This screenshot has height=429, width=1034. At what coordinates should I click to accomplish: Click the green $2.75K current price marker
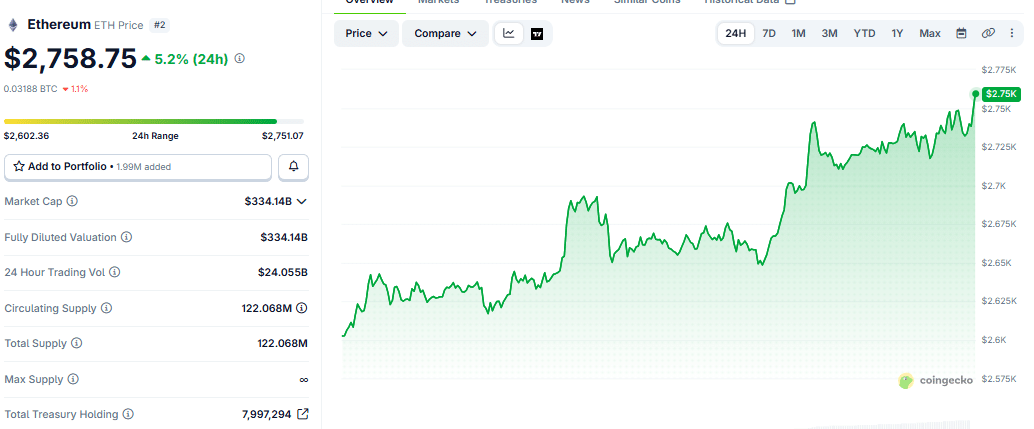point(1001,94)
